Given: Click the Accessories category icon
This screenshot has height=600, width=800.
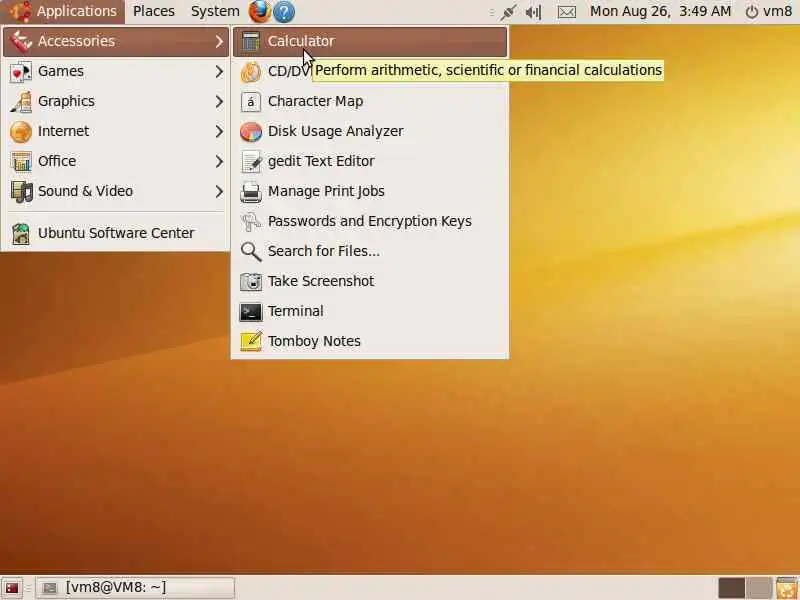Looking at the screenshot, I should click(x=21, y=41).
